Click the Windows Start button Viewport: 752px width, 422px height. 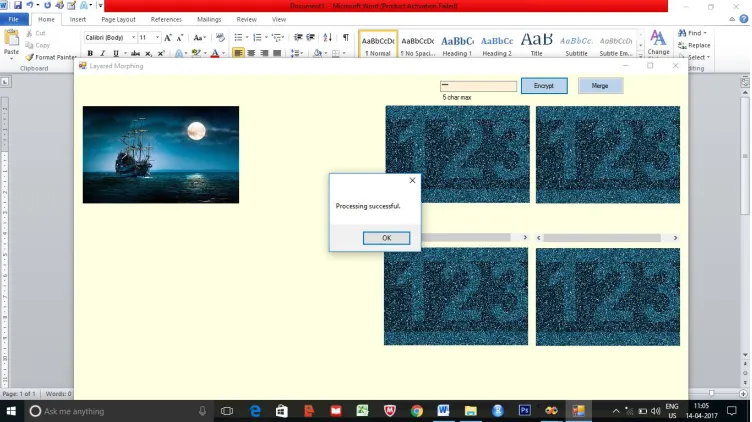tap(11, 411)
